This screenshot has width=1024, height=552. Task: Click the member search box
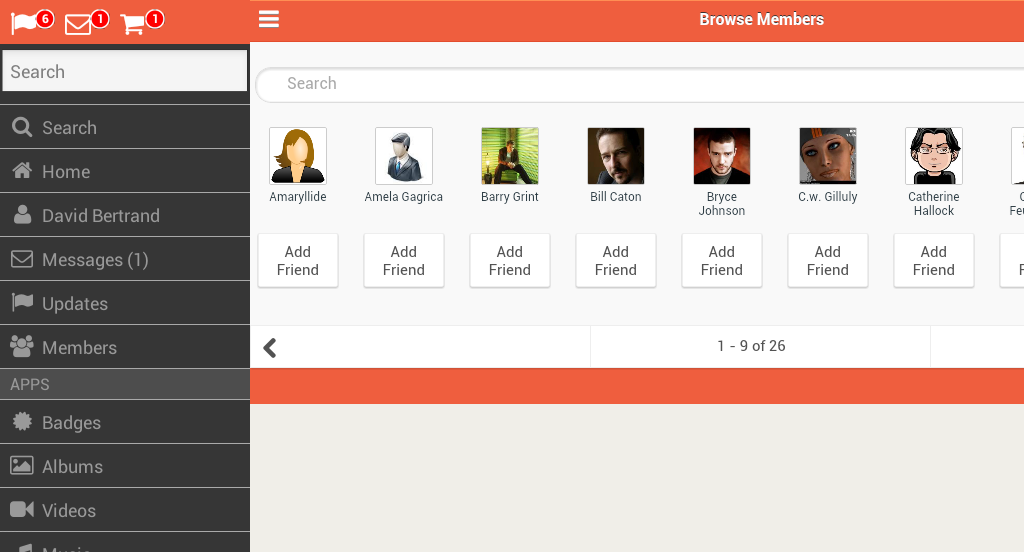coord(640,84)
